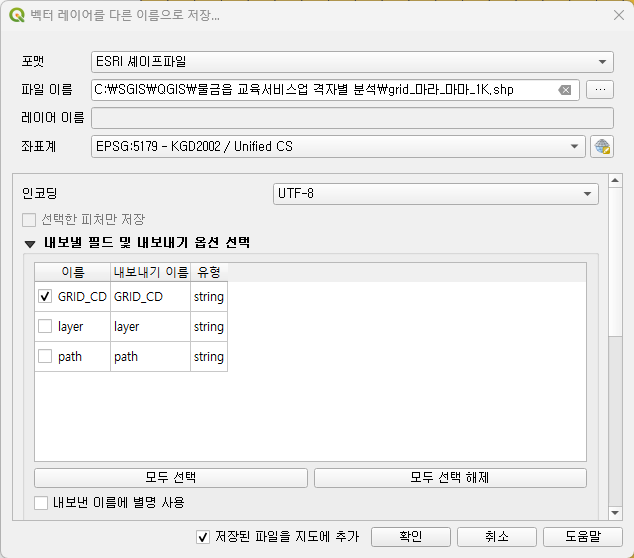Close the save vector layer dialog
The height and width of the screenshot is (558, 634).
(619, 15)
